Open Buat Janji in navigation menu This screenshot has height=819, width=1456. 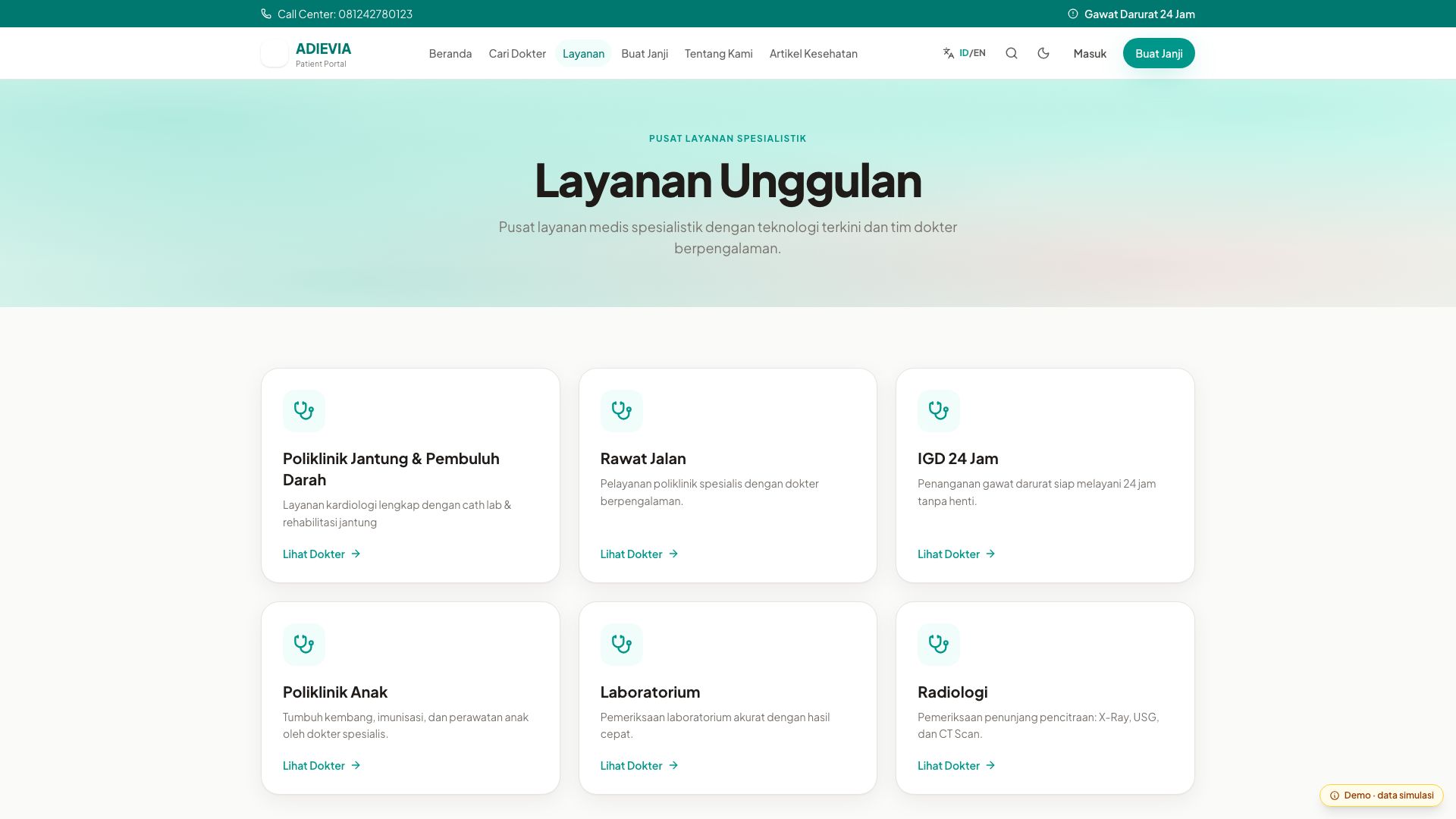pos(645,53)
